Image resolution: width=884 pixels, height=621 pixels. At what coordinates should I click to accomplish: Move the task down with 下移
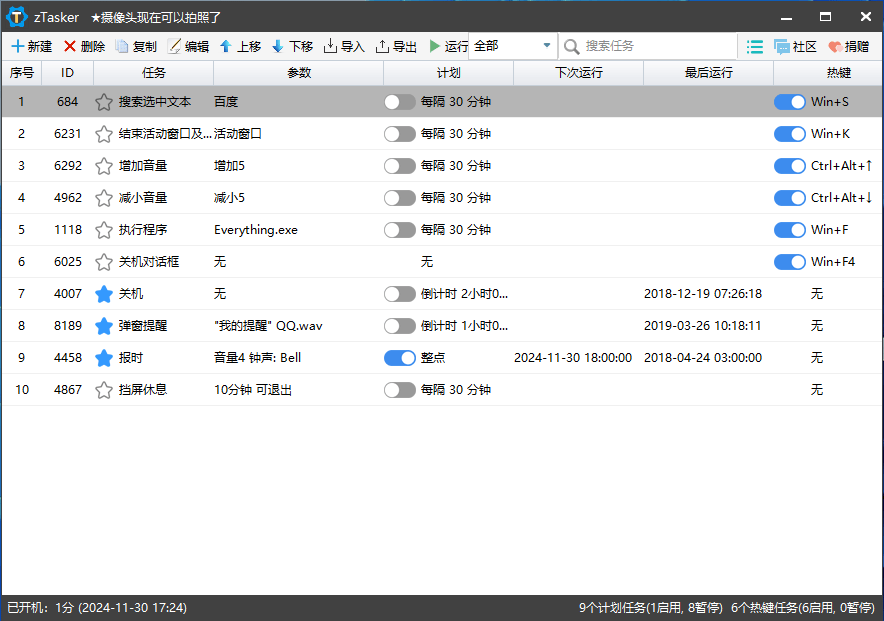click(x=278, y=46)
